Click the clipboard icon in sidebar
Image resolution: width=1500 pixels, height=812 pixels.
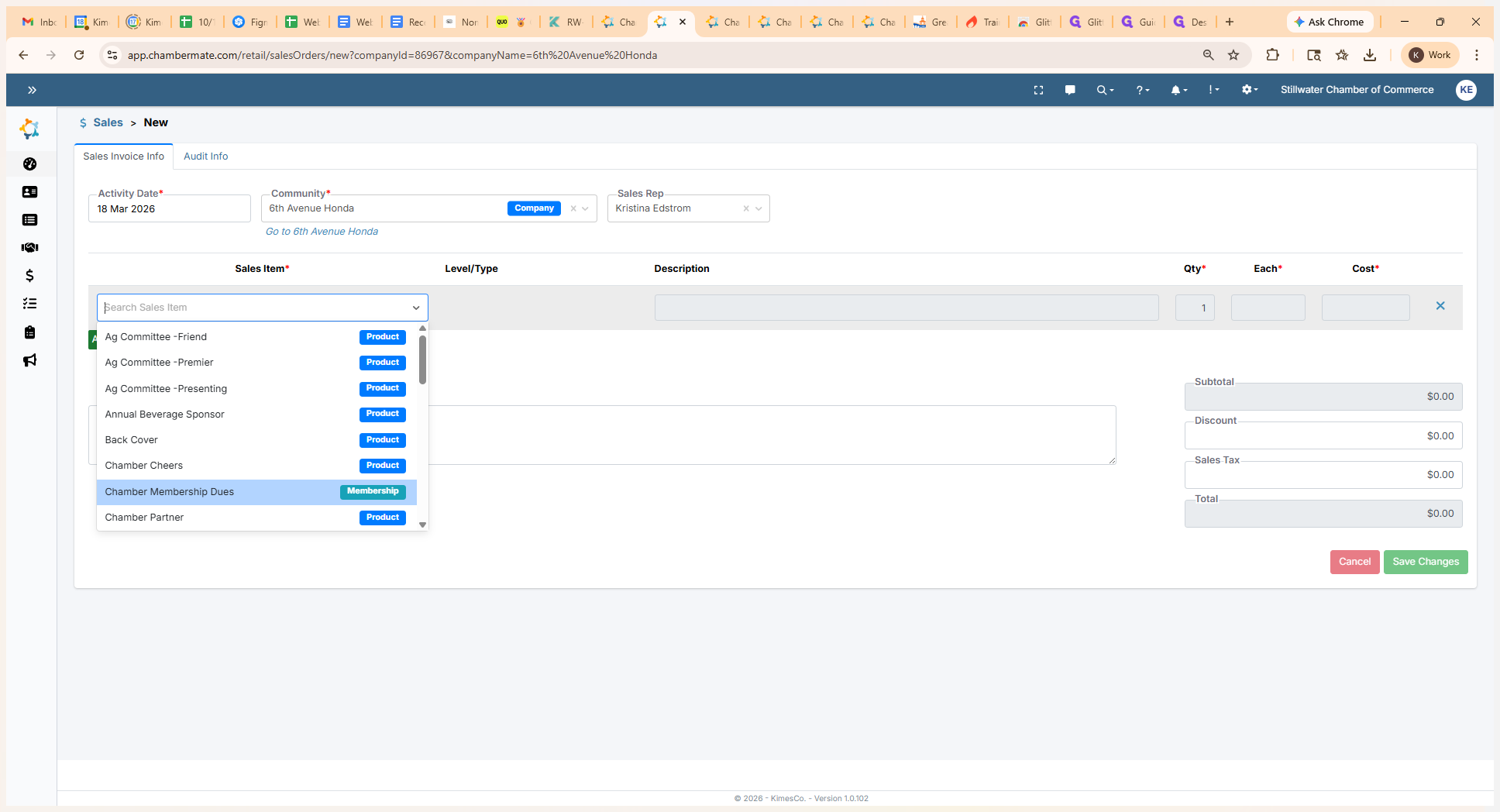pos(29,332)
